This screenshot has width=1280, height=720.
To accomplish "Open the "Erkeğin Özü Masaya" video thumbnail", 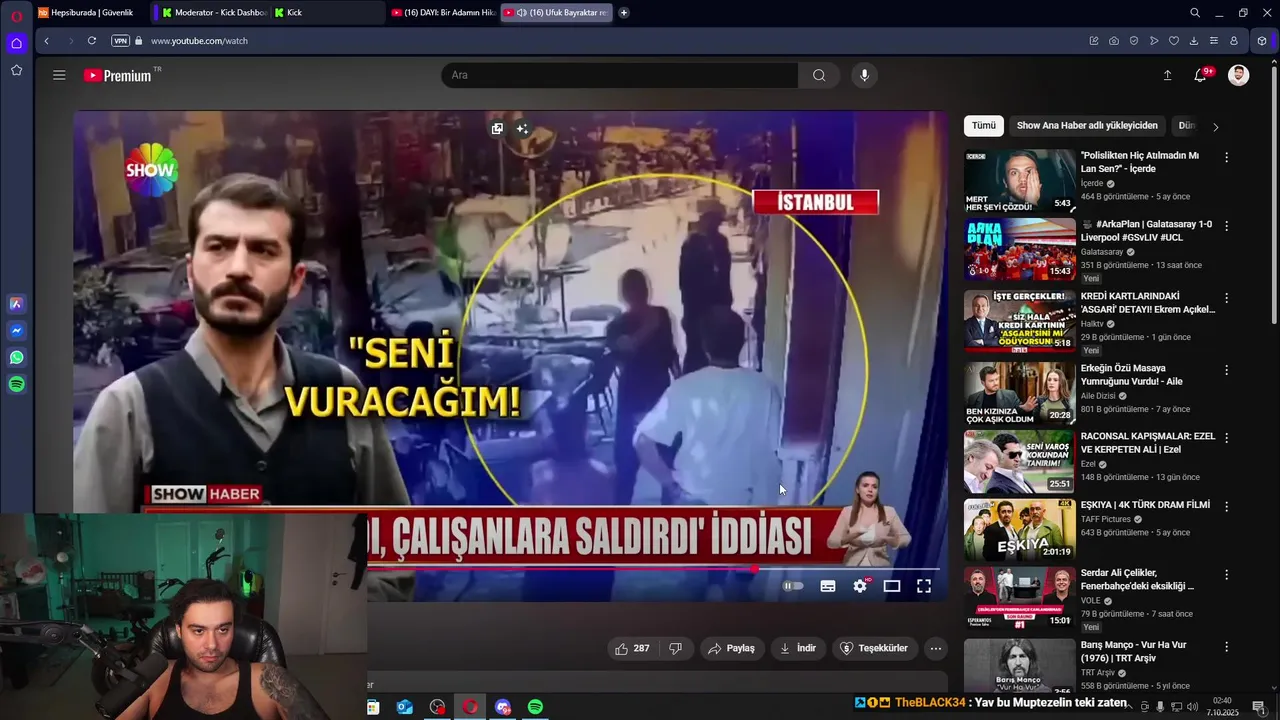I will tap(1019, 393).
